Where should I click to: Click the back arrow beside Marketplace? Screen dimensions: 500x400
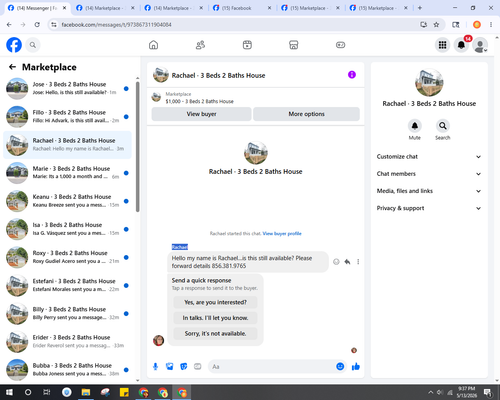(12, 67)
